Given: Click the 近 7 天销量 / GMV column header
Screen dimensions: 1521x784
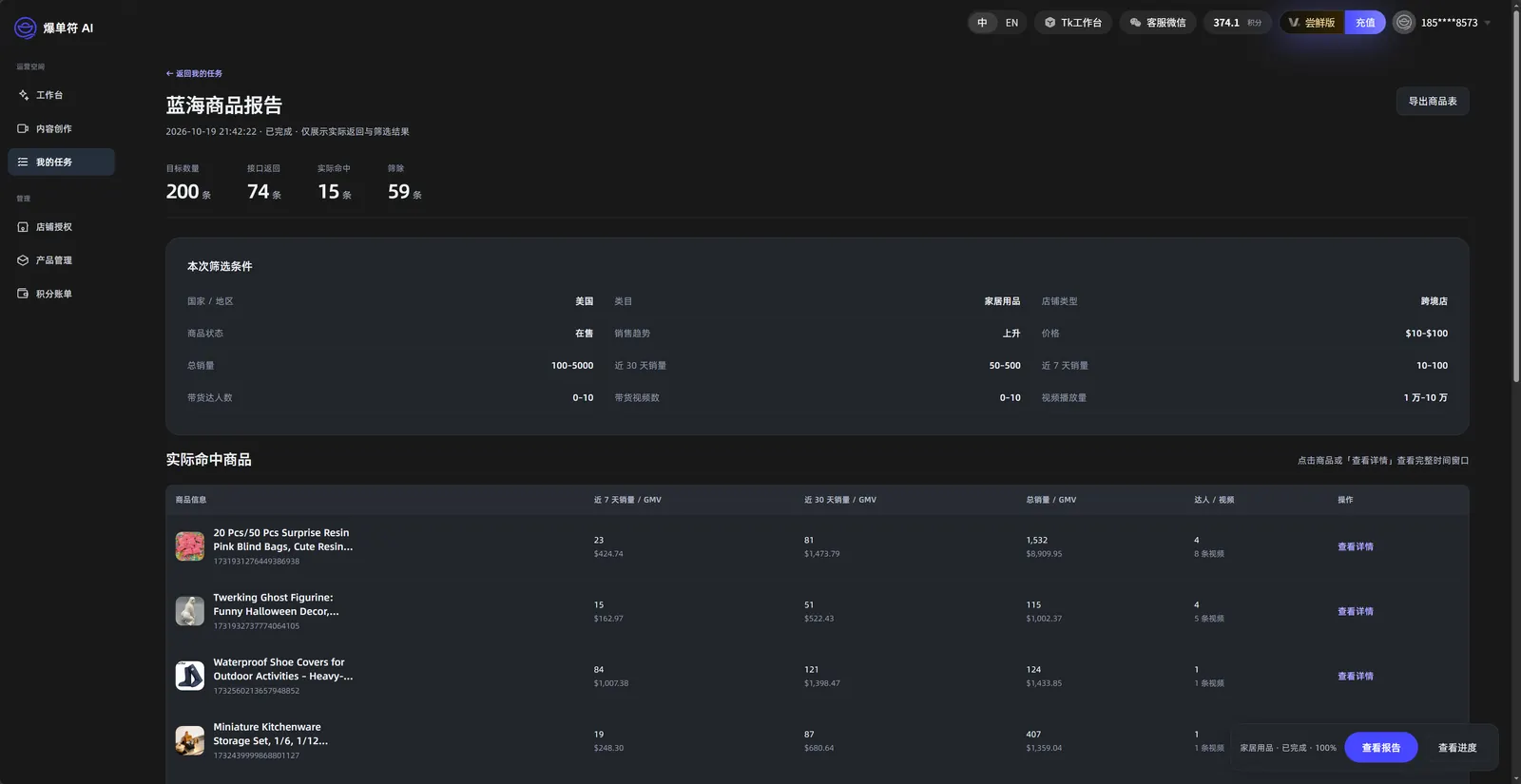Looking at the screenshot, I should (x=627, y=500).
